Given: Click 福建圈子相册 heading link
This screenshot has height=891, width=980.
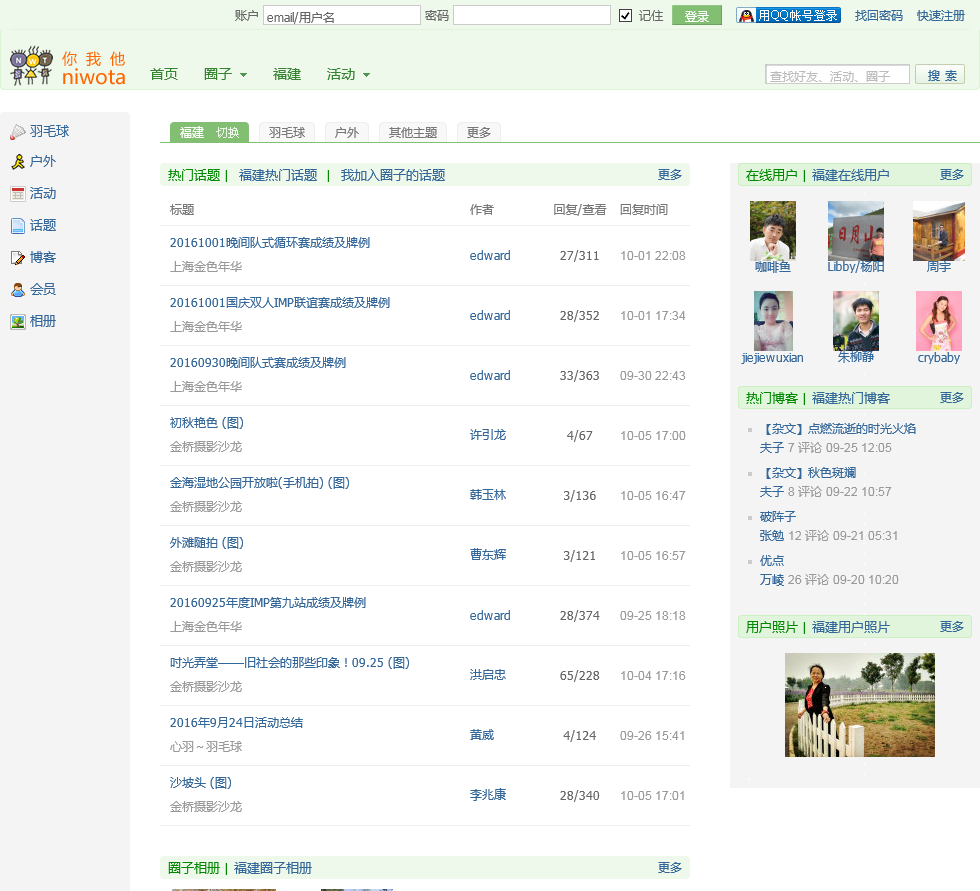Looking at the screenshot, I should click(272, 869).
